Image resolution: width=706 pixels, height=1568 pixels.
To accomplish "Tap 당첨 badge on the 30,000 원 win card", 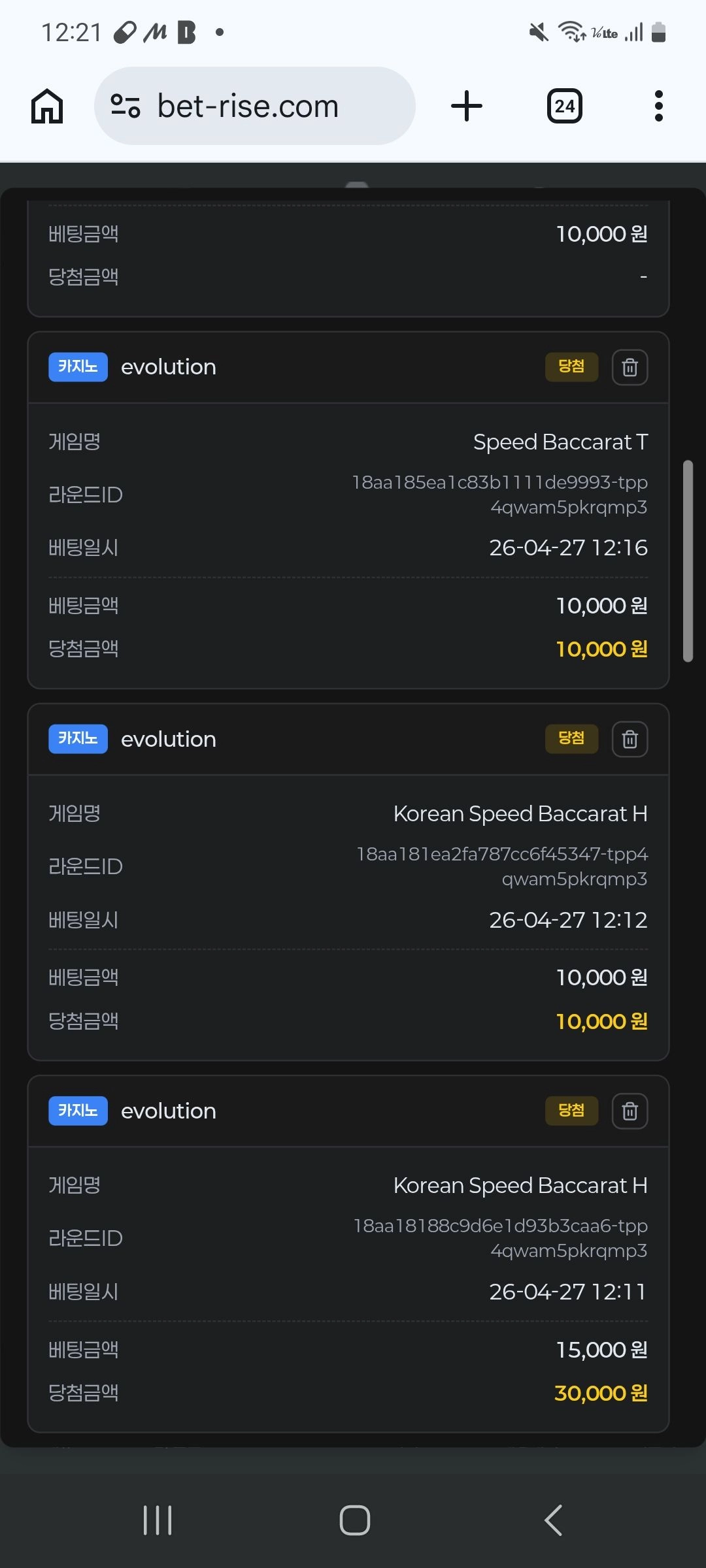I will [x=572, y=1111].
